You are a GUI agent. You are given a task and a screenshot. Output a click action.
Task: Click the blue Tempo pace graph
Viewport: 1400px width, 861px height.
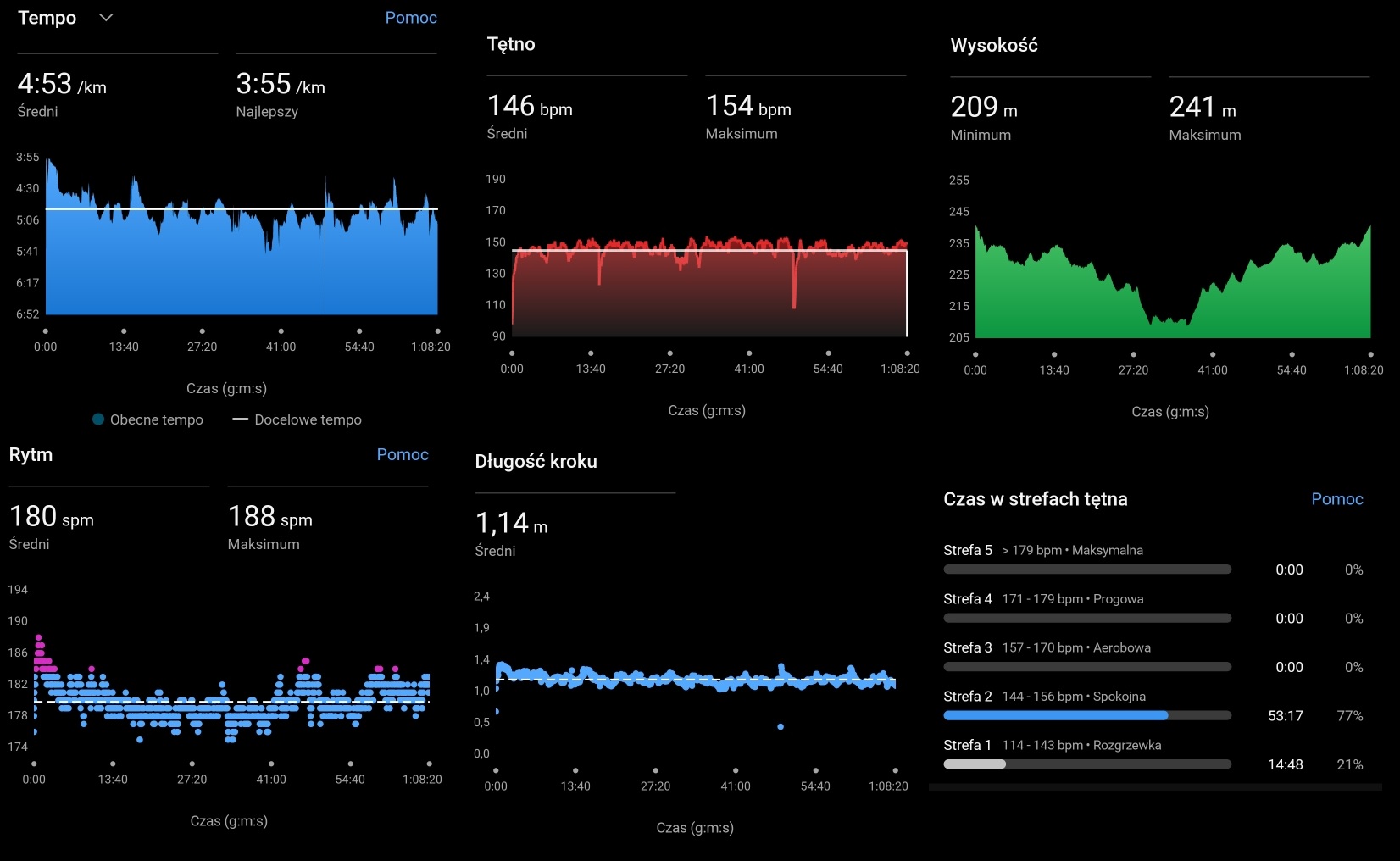(242, 263)
